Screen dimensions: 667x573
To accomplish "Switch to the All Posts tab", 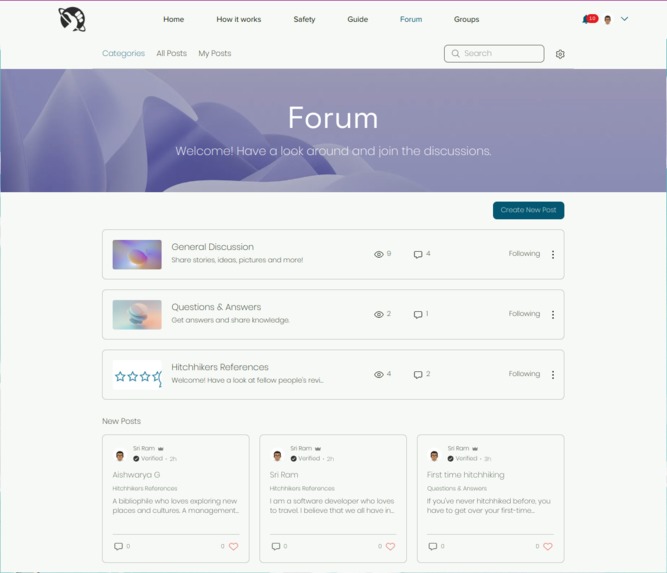I will (x=171, y=53).
